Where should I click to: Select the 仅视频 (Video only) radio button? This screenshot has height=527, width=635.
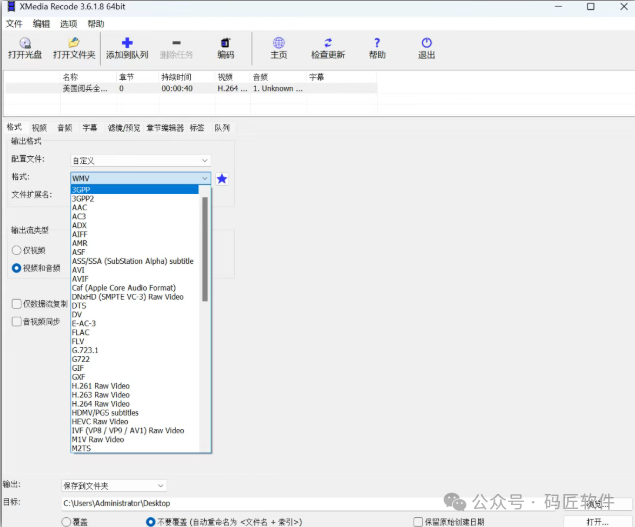17,250
